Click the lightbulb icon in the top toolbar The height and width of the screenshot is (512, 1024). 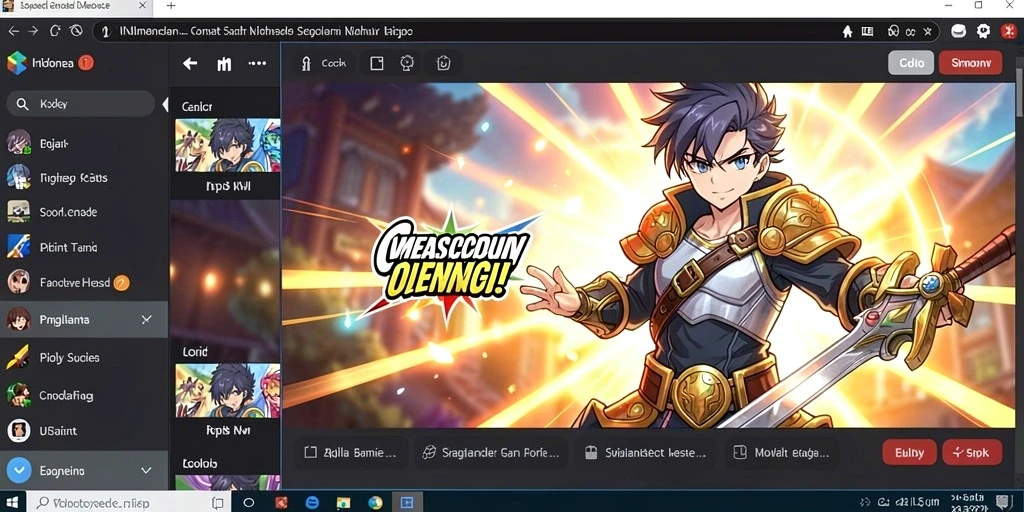[407, 63]
